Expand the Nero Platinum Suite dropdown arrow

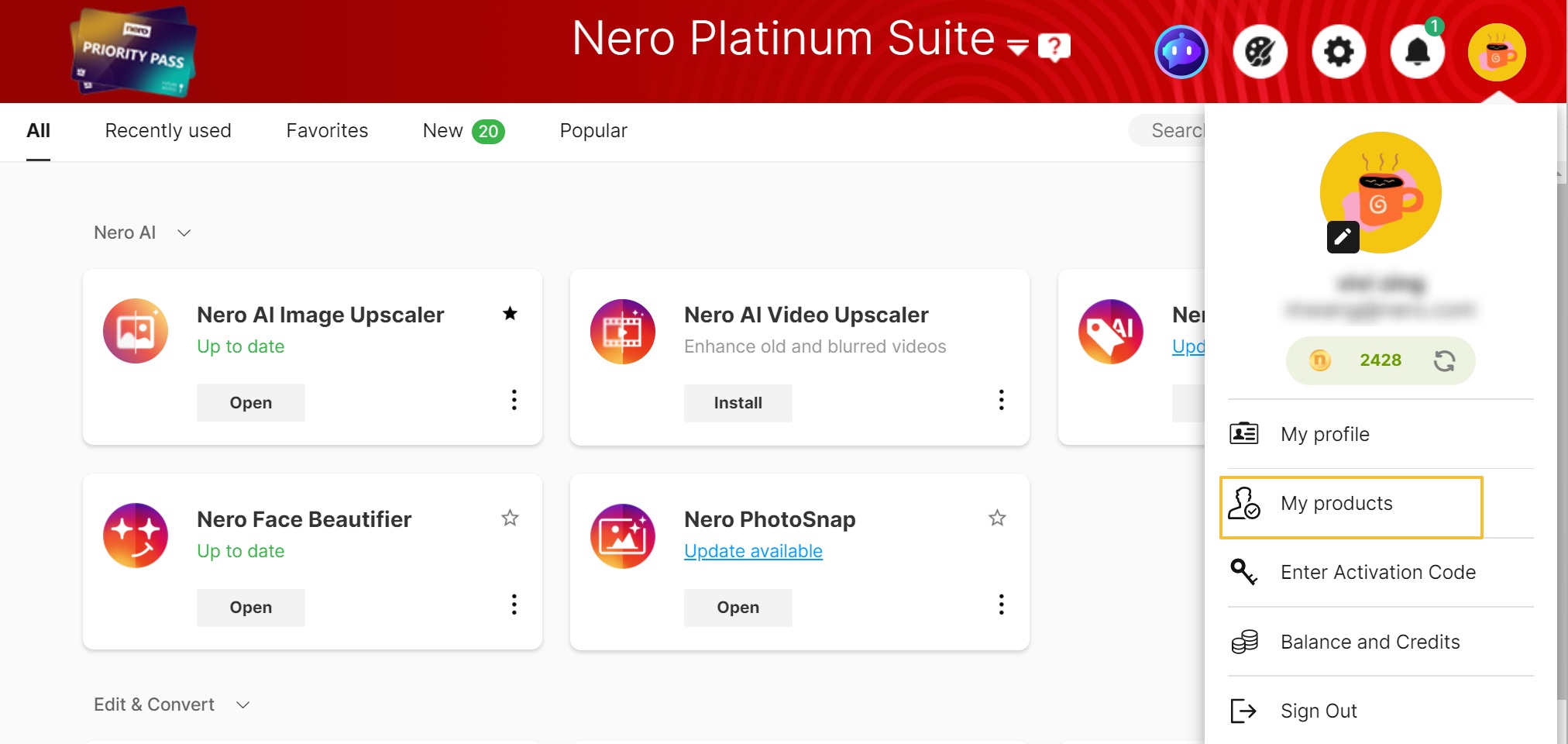tap(1018, 48)
